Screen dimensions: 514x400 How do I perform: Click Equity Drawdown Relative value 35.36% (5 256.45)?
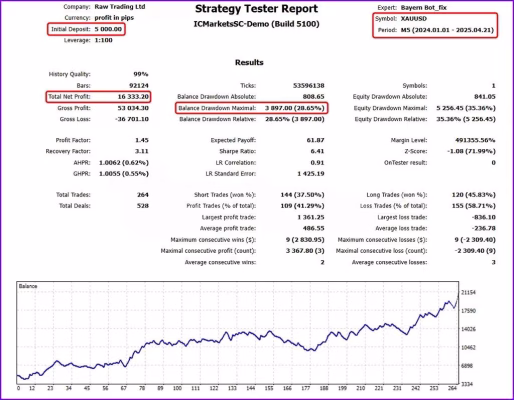[466, 119]
